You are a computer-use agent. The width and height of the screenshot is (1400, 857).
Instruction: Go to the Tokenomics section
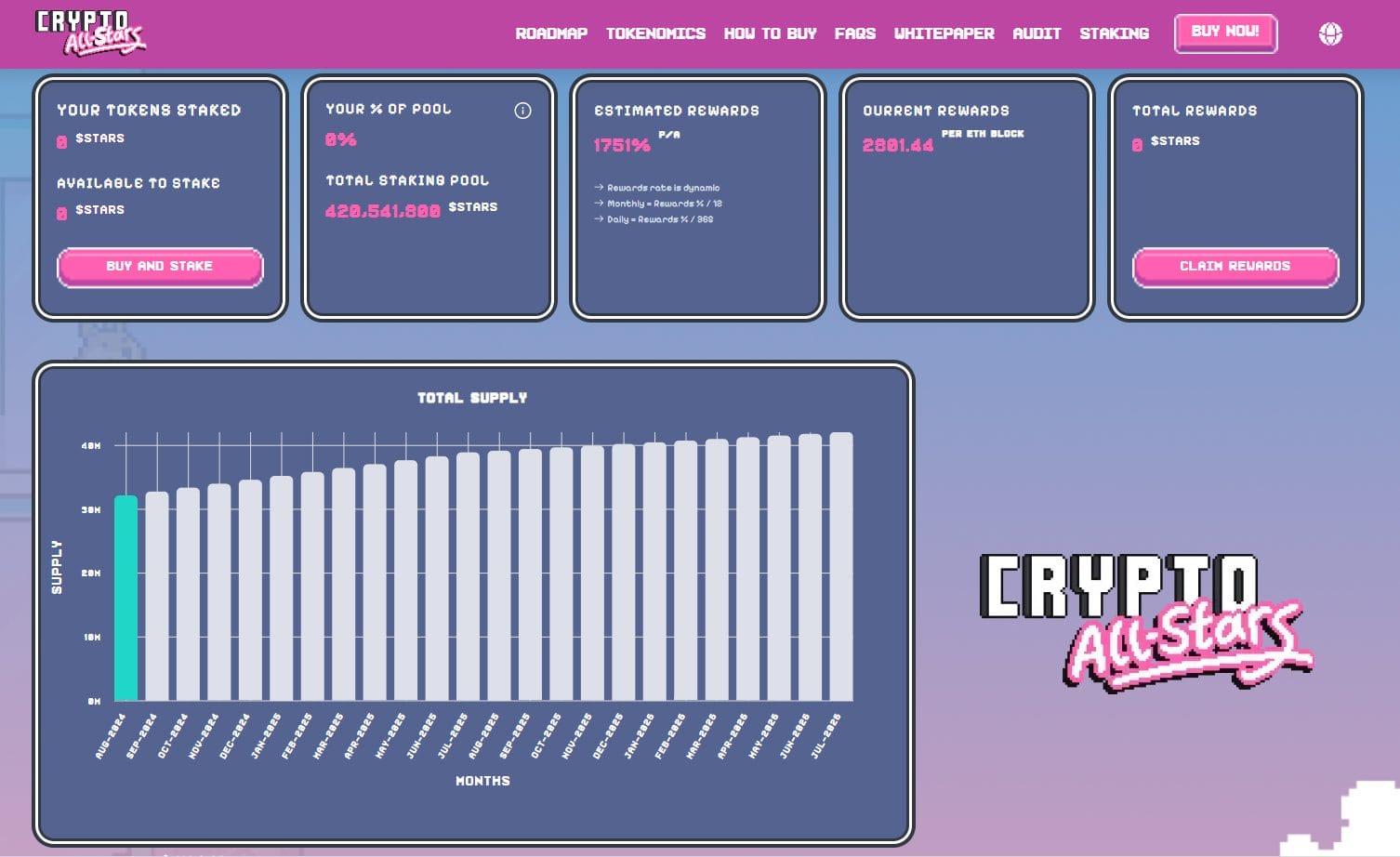pos(655,33)
